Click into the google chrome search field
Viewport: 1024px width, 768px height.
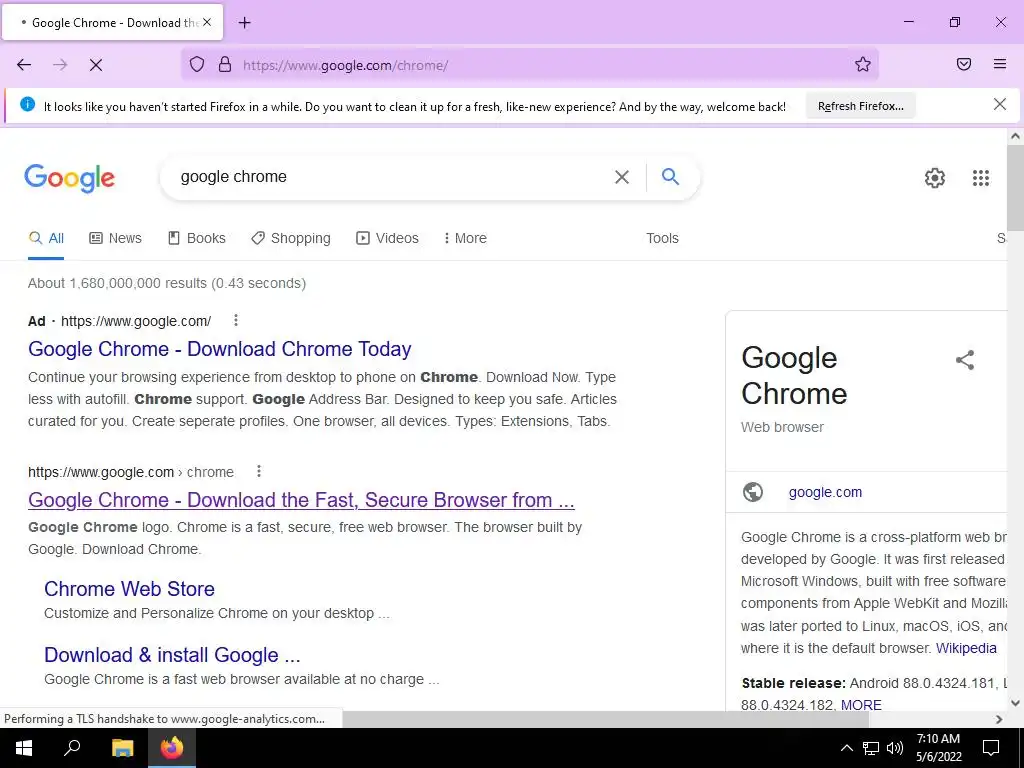(x=392, y=177)
